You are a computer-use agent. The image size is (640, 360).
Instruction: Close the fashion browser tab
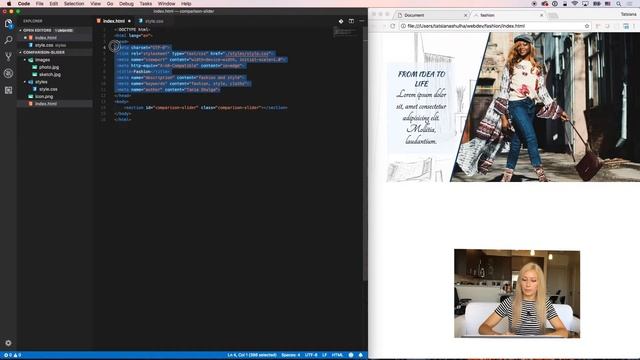(x=542, y=15)
